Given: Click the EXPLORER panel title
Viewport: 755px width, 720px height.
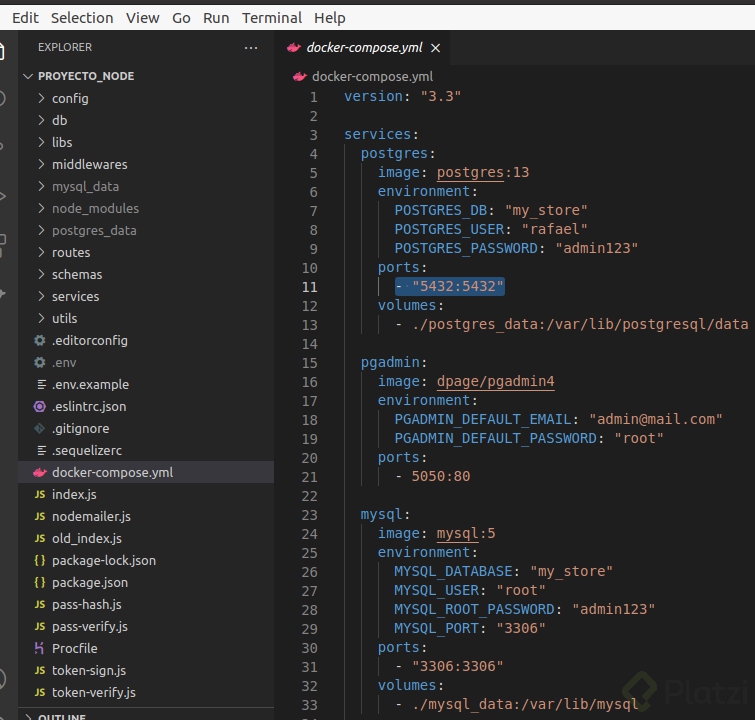Looking at the screenshot, I should click(65, 47).
